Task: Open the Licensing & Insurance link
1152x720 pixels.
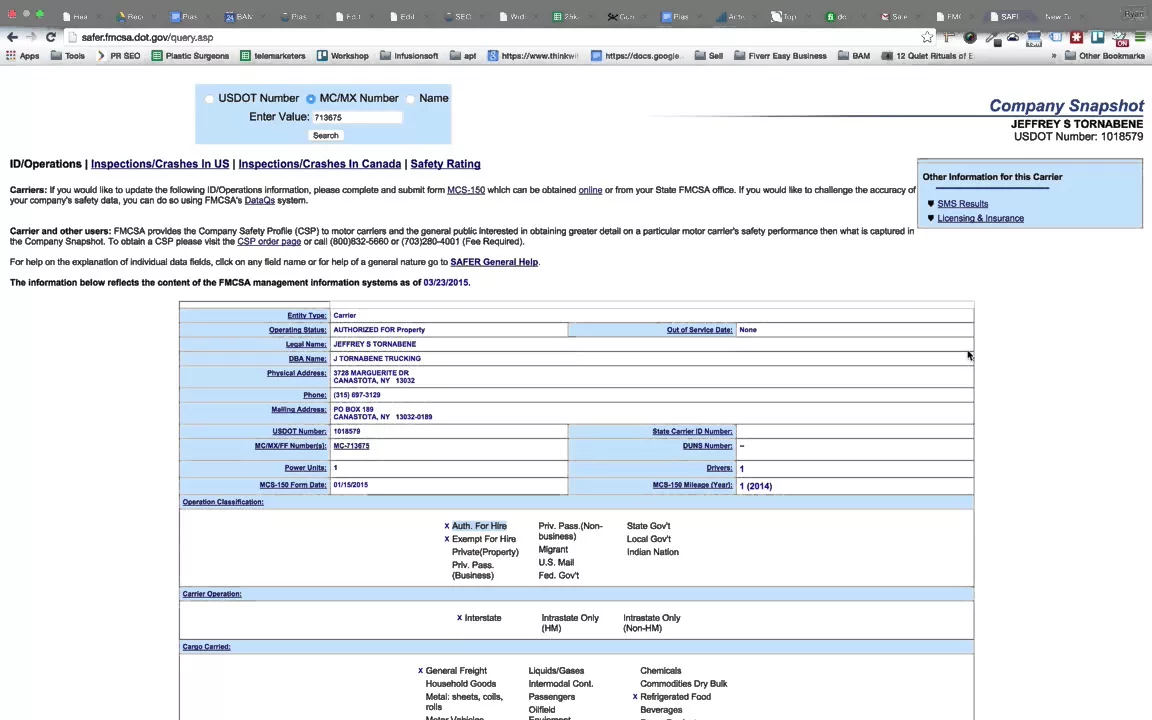Action: coord(980,218)
